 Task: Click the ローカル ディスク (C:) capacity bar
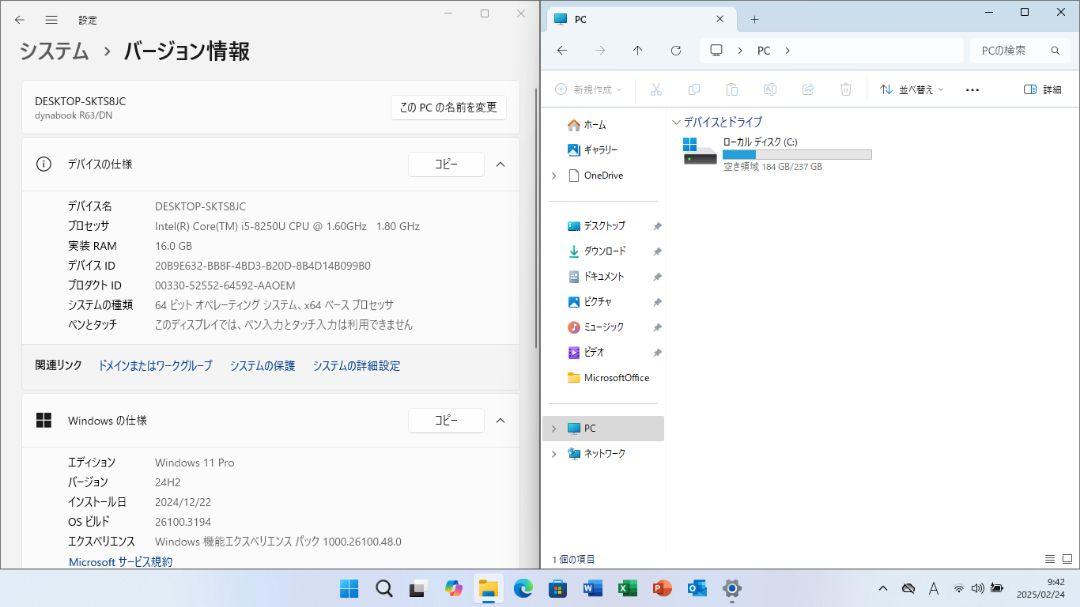(797, 155)
